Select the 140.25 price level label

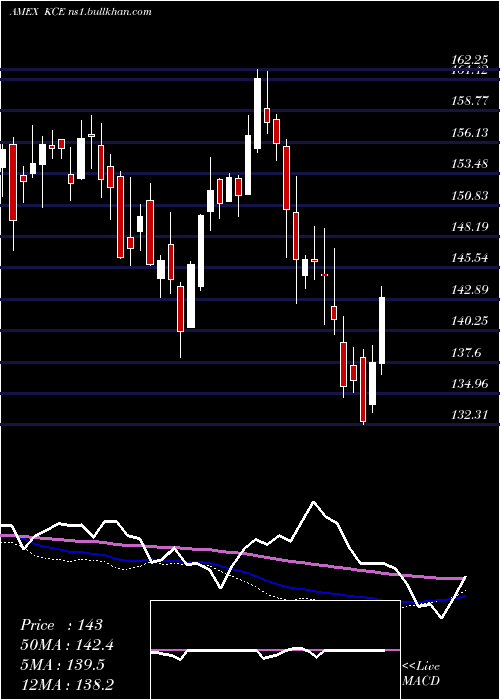pos(469,321)
